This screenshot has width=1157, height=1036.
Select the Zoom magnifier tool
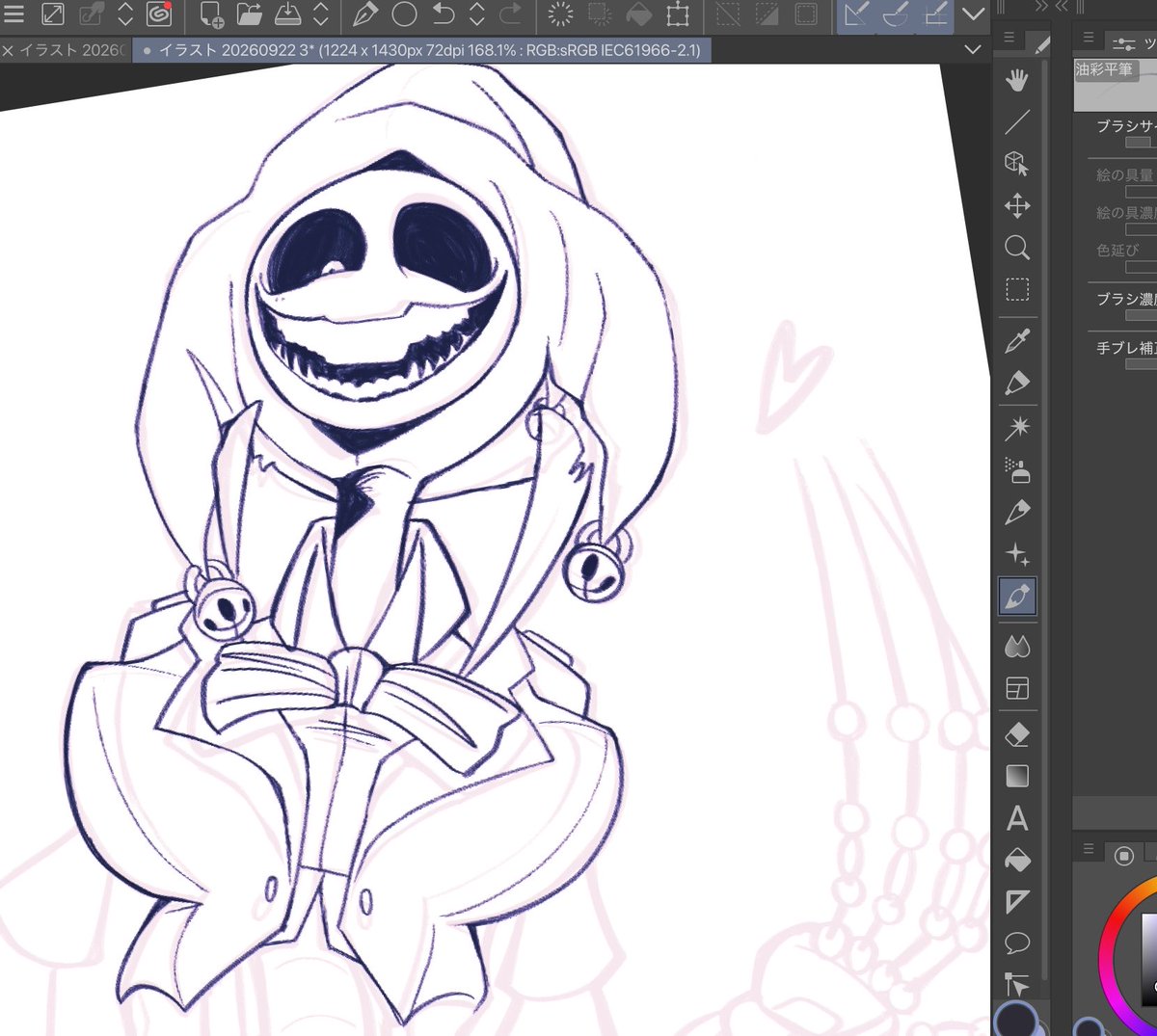[x=1017, y=248]
